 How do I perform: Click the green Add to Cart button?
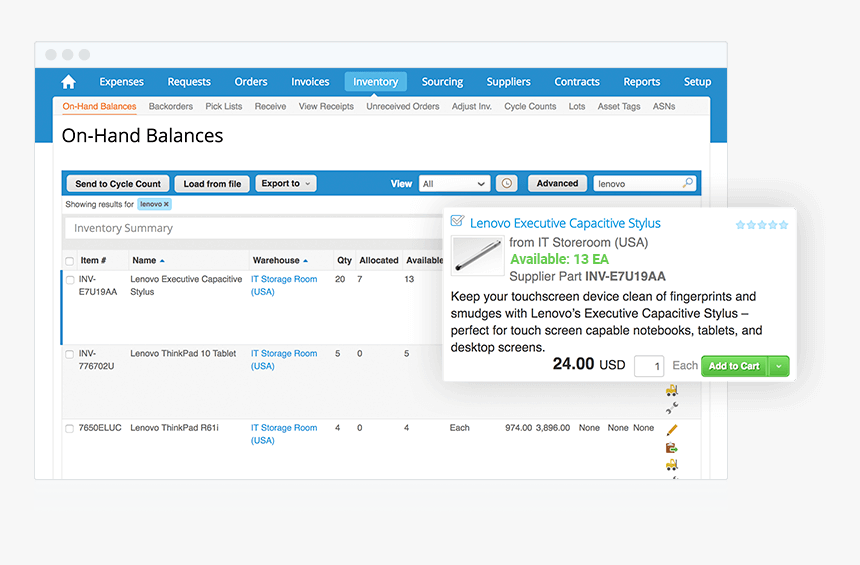[x=734, y=366]
